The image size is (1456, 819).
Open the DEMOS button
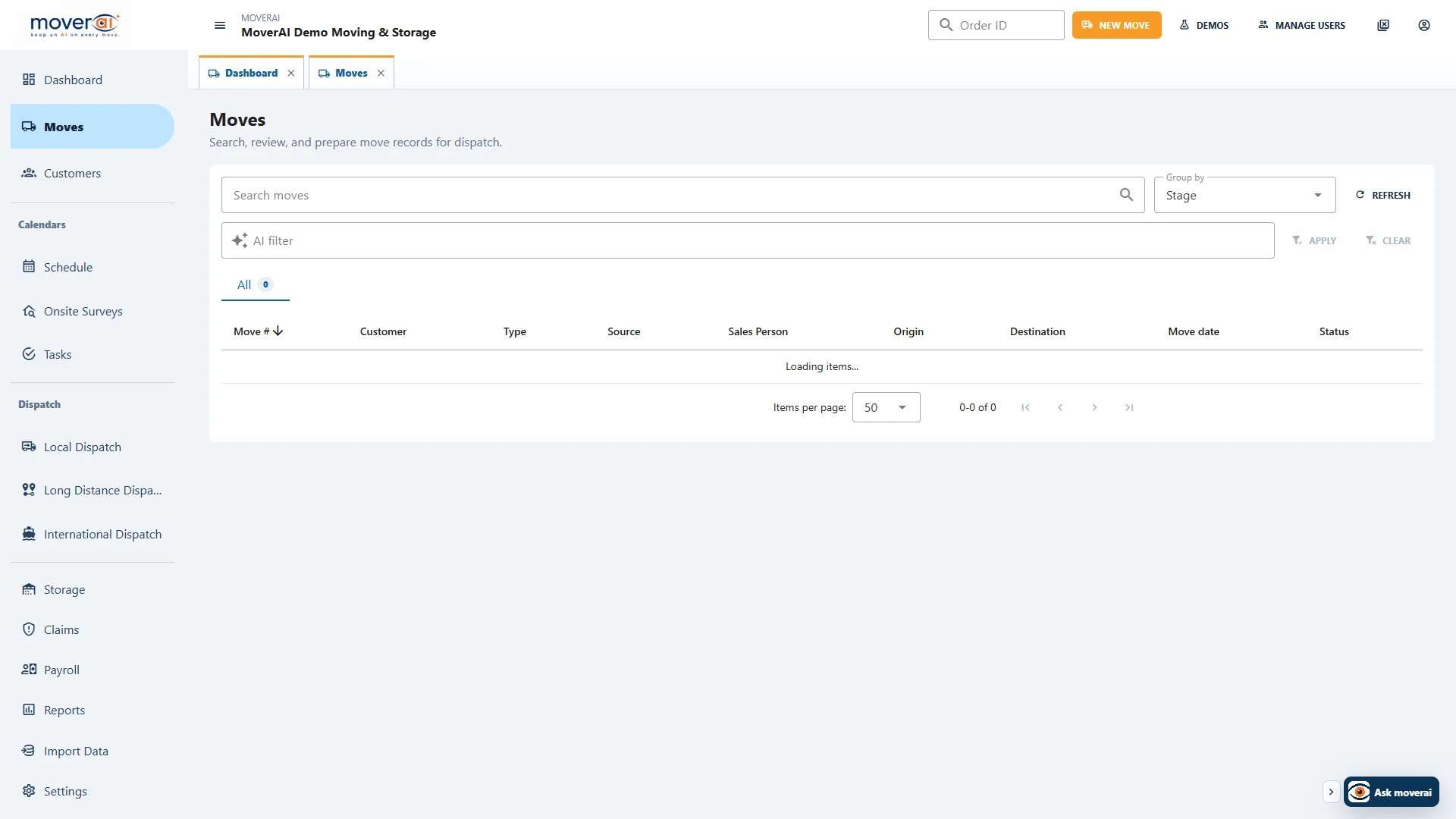point(1204,25)
